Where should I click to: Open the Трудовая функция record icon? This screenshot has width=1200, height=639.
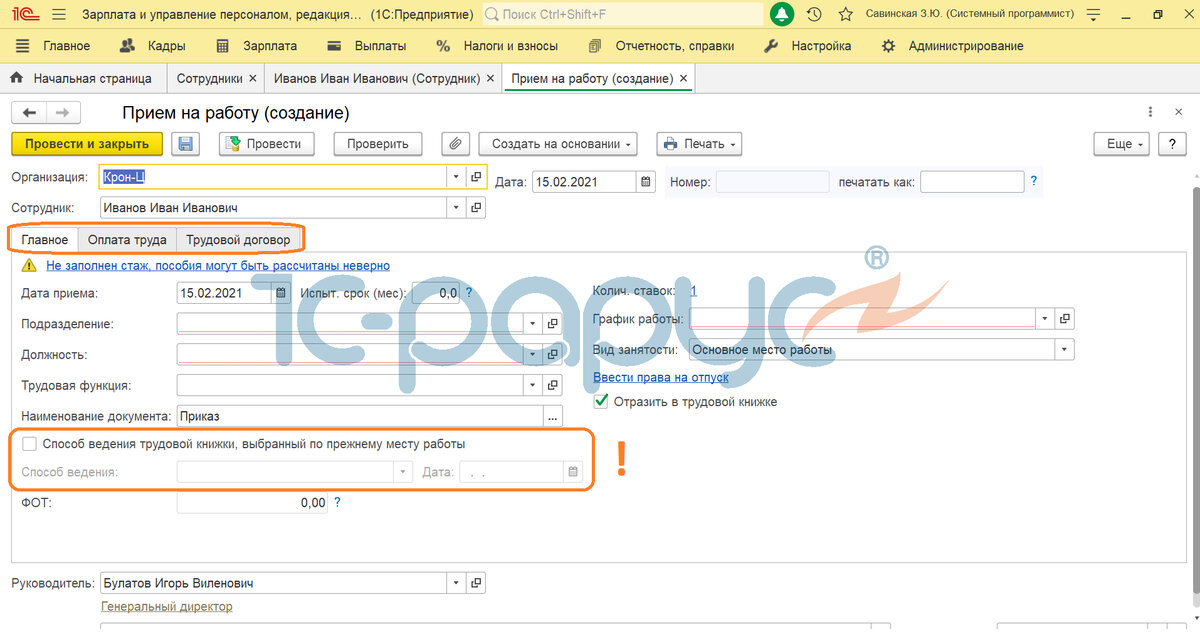pyautogui.click(x=553, y=385)
